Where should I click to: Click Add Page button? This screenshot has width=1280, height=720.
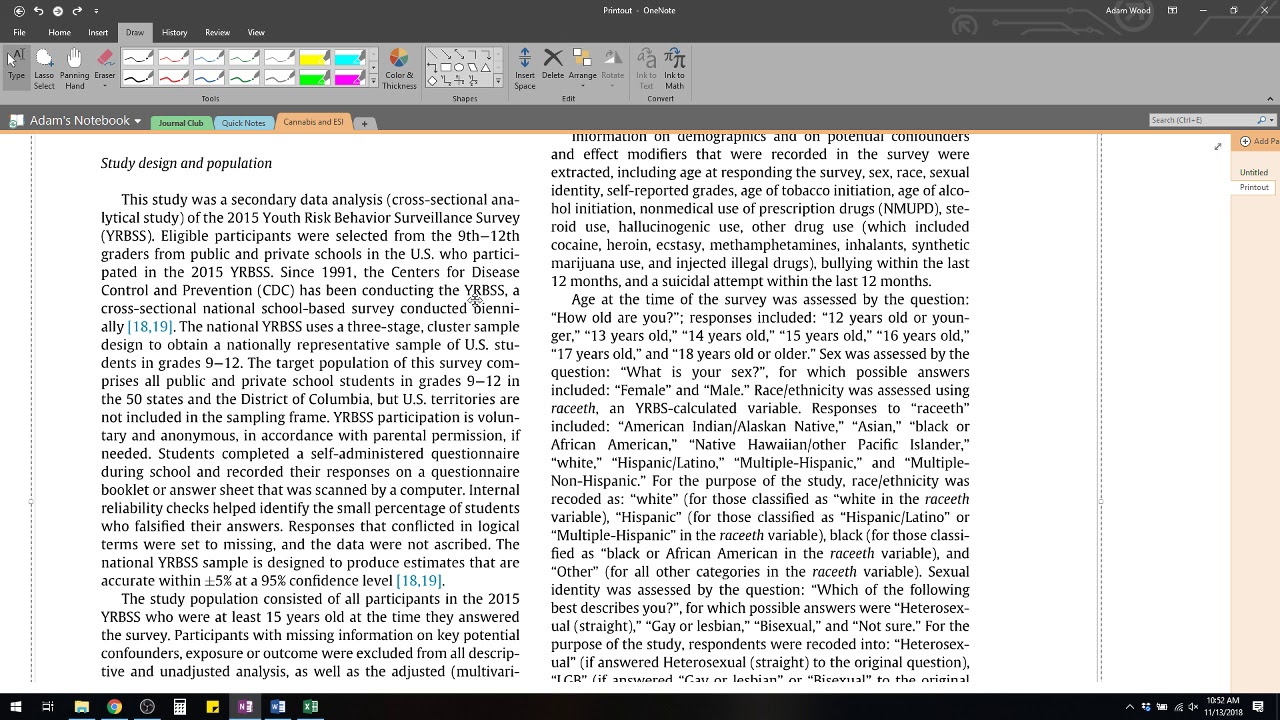1259,141
